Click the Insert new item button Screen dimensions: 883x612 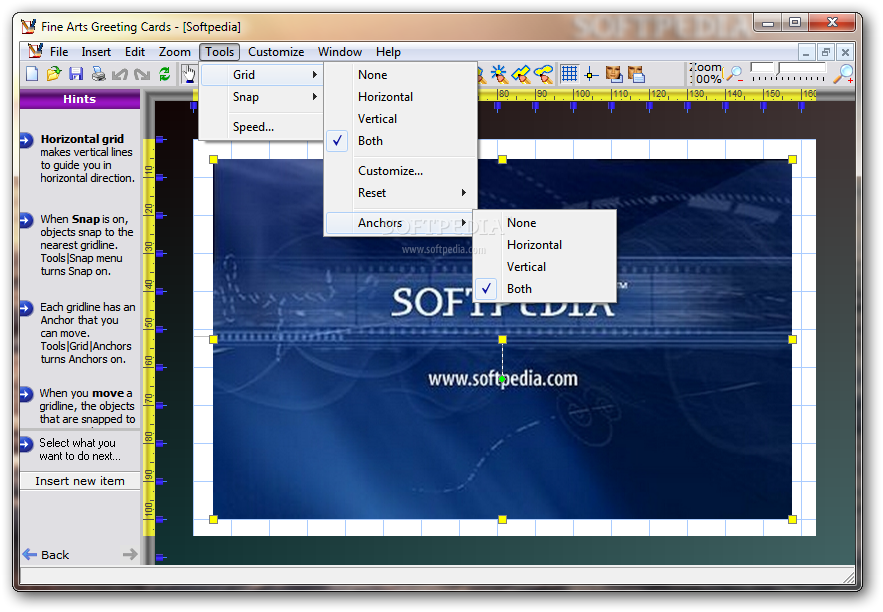point(80,481)
